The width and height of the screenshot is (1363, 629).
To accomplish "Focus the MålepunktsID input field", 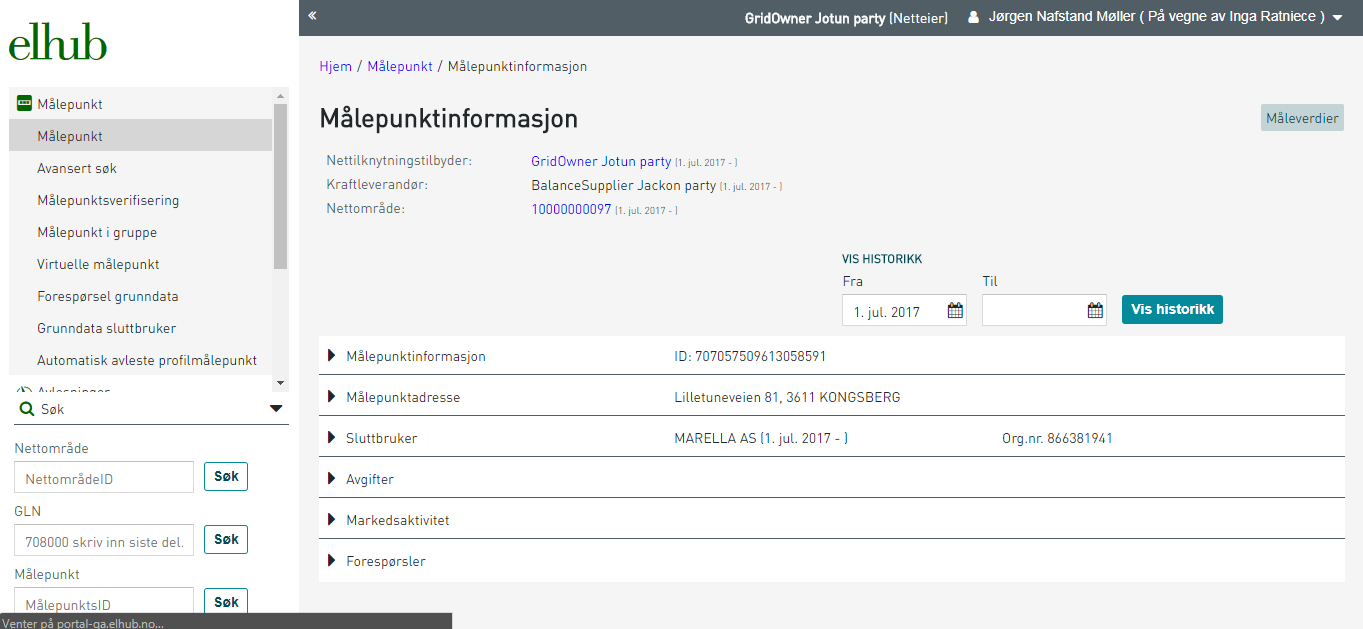I will [104, 602].
